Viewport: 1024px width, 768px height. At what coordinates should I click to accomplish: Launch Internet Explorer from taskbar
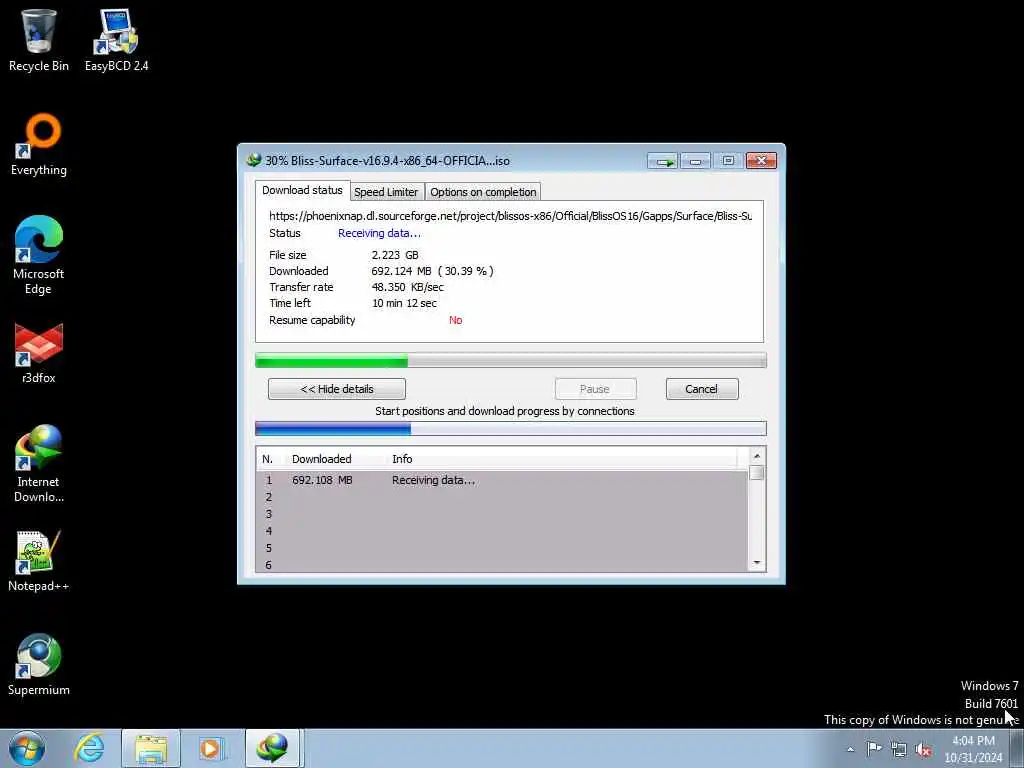point(89,748)
